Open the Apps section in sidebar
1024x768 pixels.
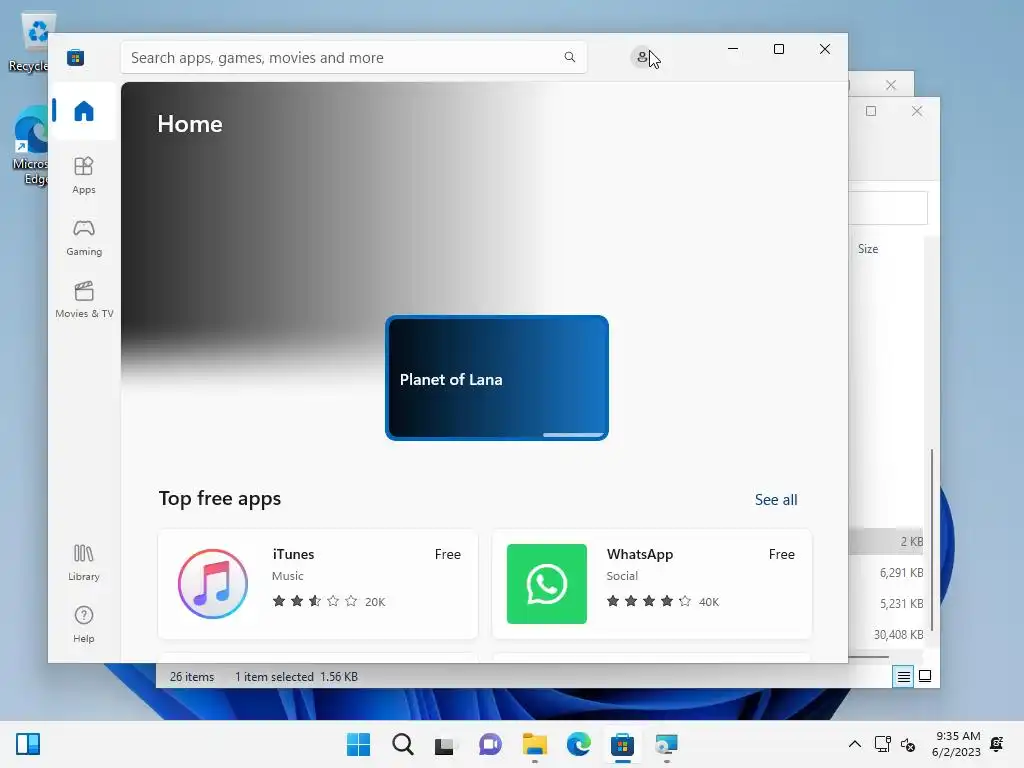pos(84,175)
